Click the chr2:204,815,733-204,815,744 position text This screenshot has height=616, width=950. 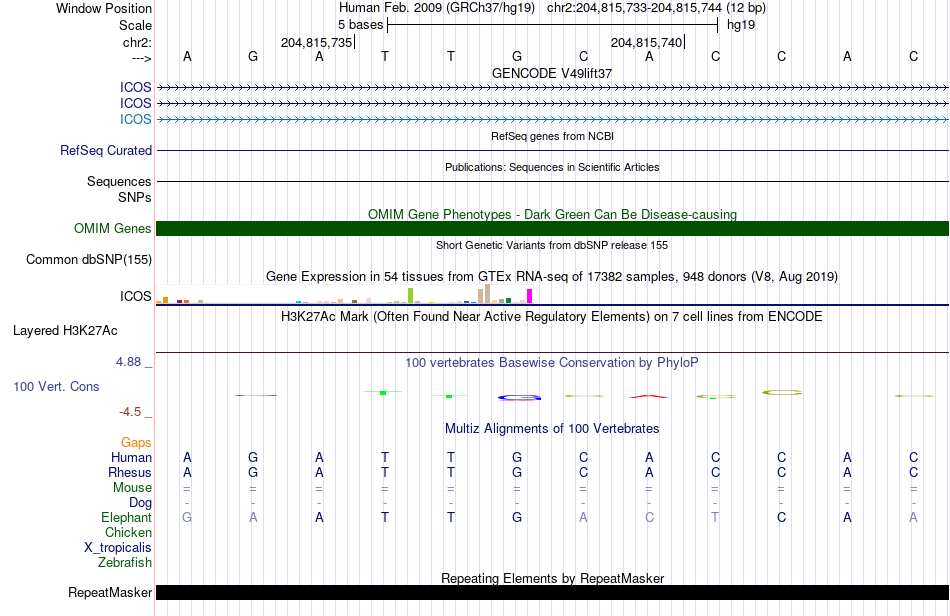(634, 8)
